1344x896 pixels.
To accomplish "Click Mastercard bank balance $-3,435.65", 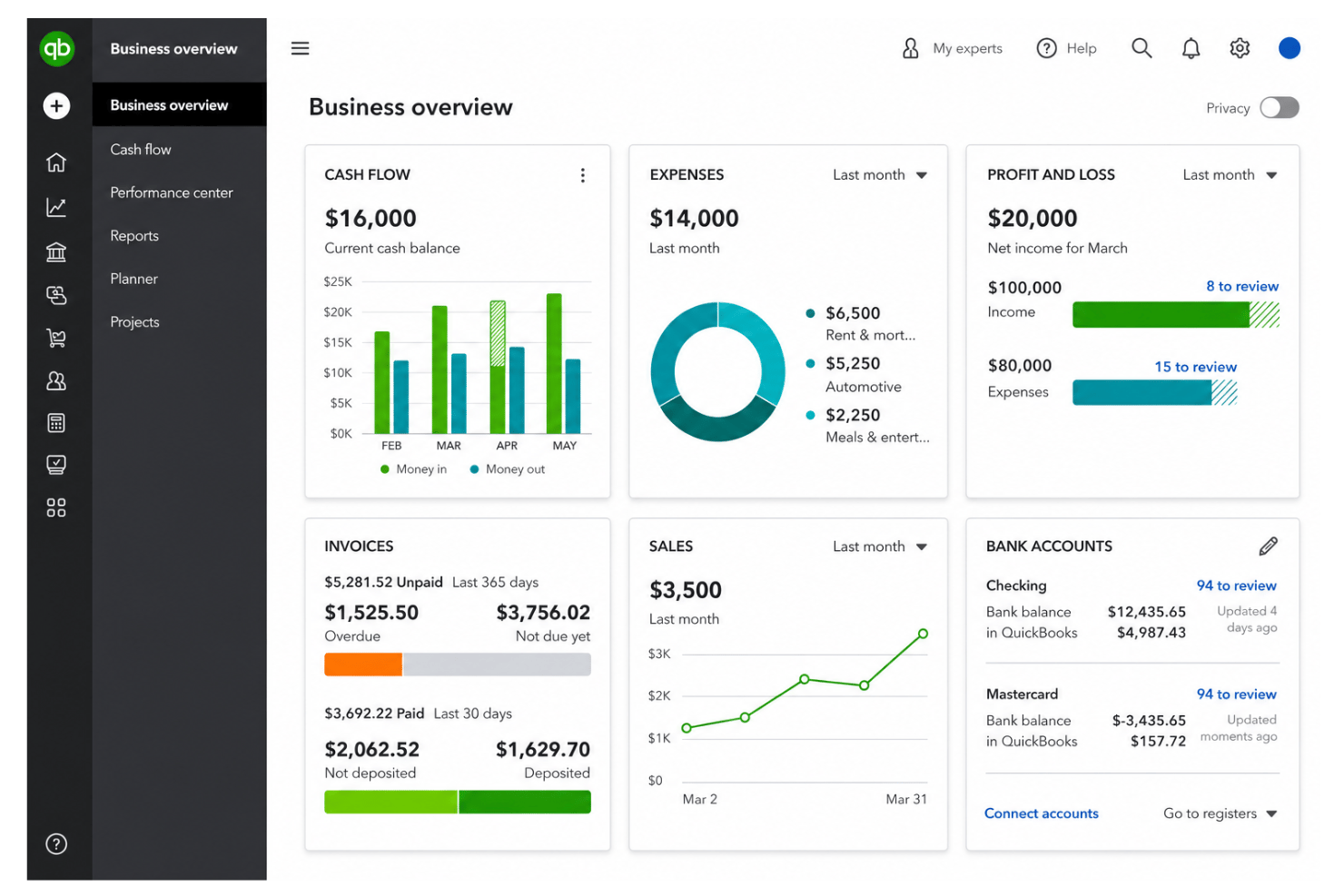I will (x=1149, y=721).
